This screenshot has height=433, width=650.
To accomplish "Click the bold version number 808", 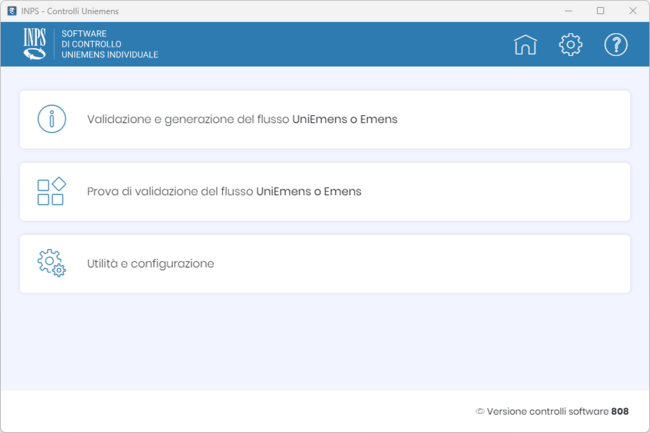I will [x=620, y=411].
